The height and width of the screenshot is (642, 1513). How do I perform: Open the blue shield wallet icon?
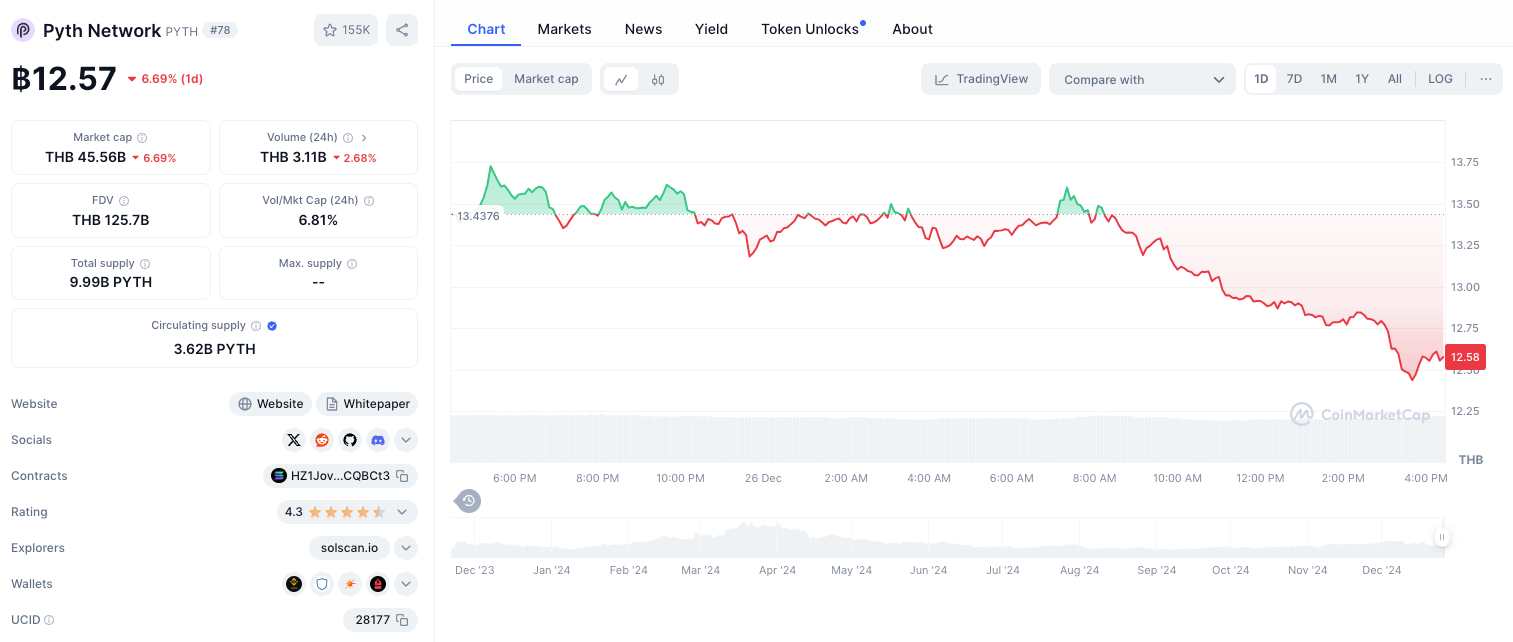[x=322, y=584]
